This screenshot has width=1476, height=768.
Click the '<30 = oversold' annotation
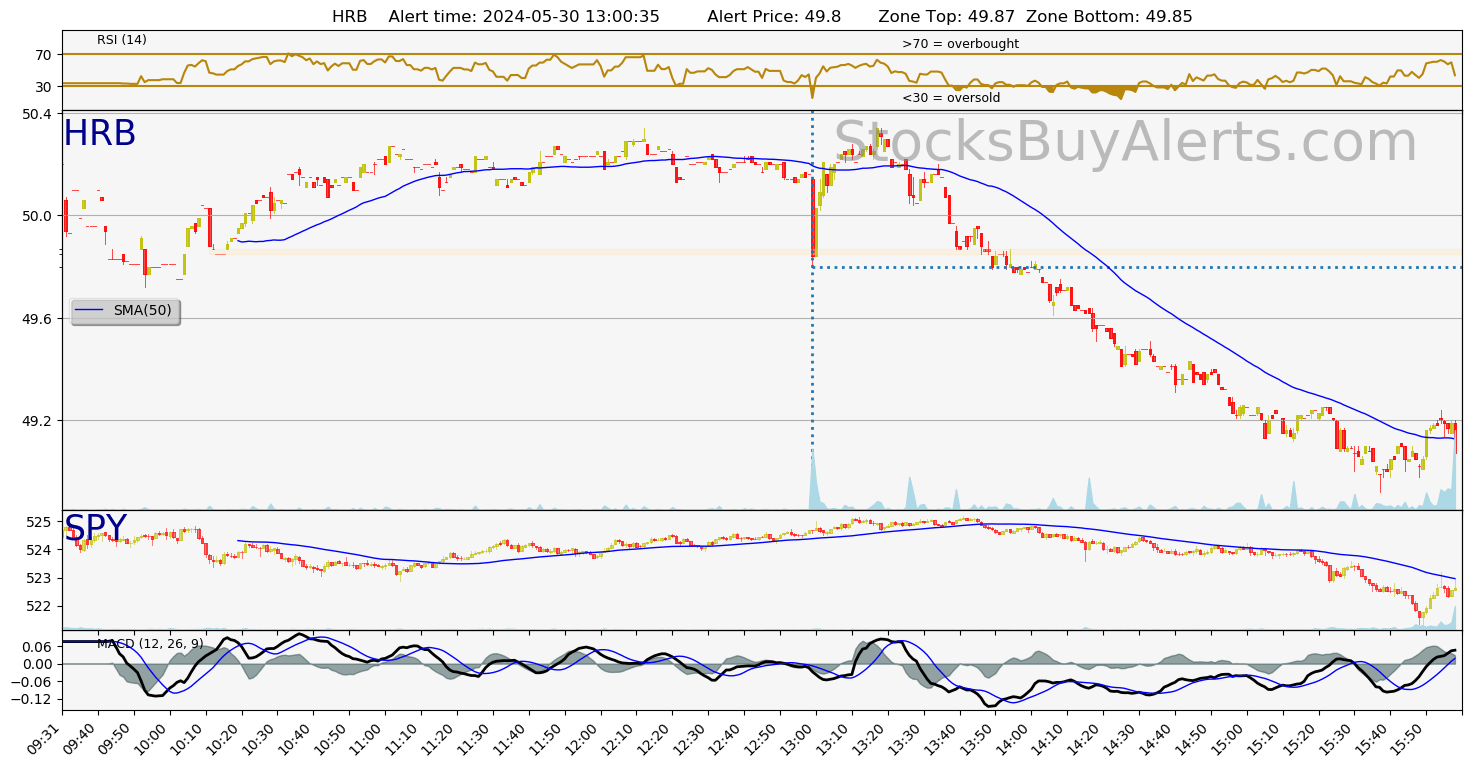(951, 98)
